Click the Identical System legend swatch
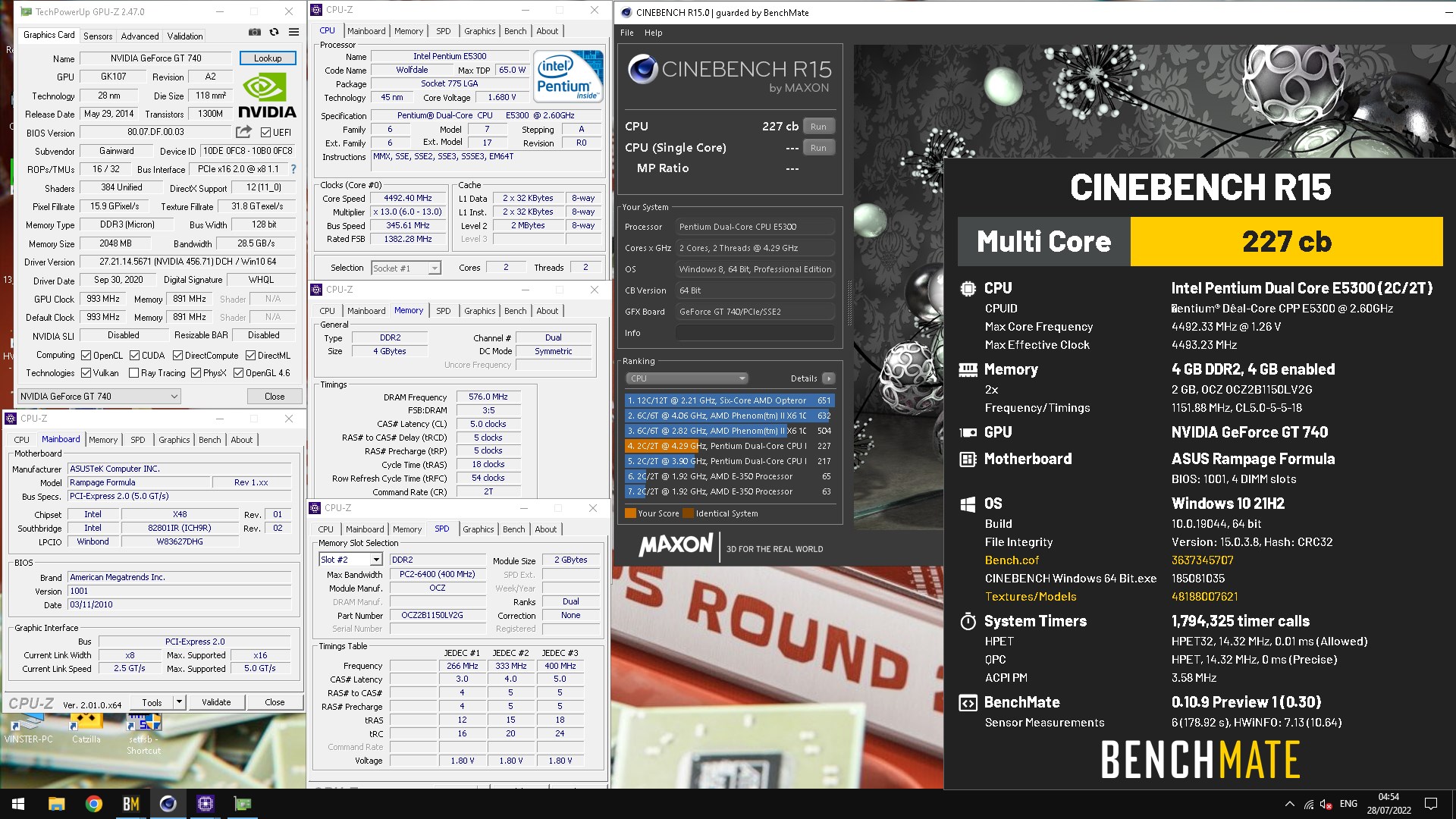The width and height of the screenshot is (1456, 819). pos(688,513)
